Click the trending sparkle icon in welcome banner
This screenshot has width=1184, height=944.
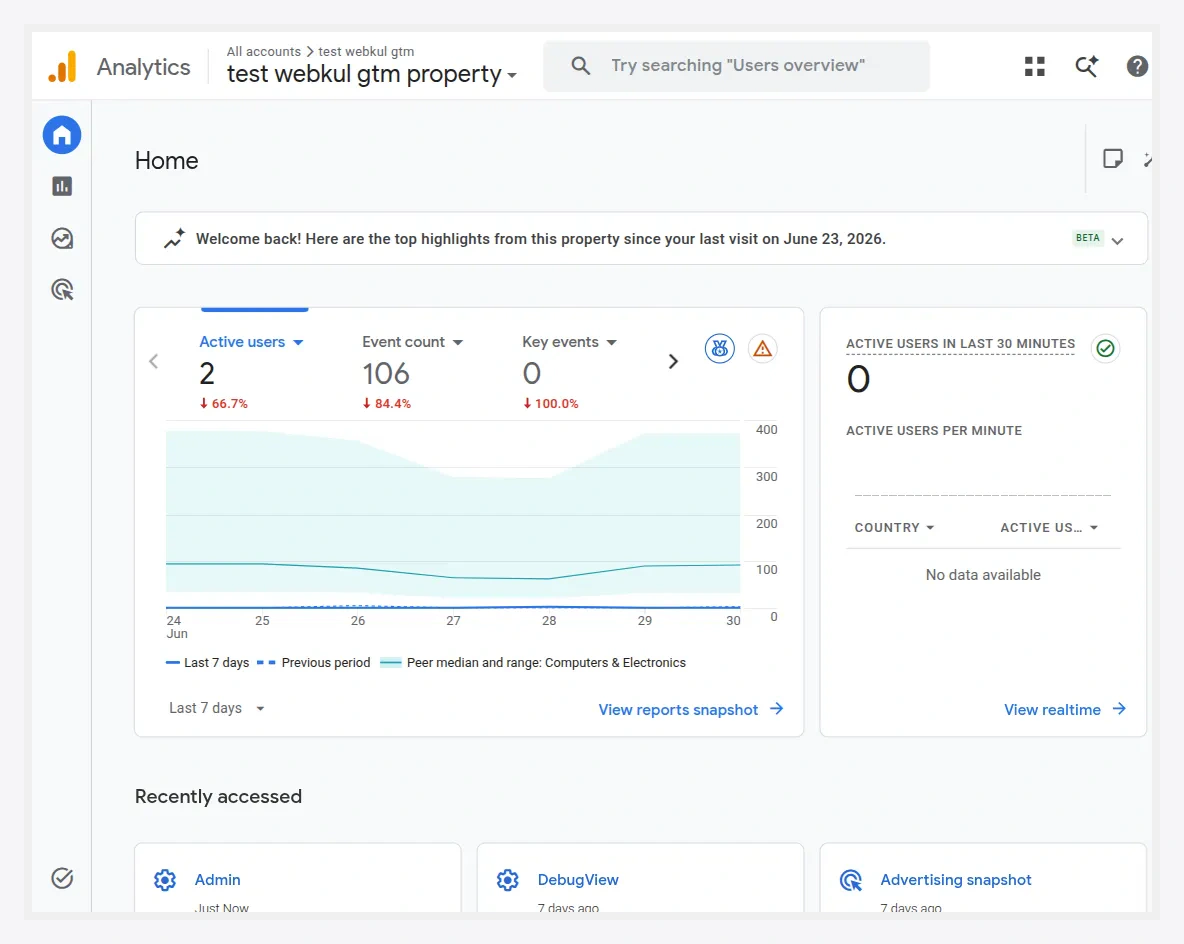click(x=174, y=239)
